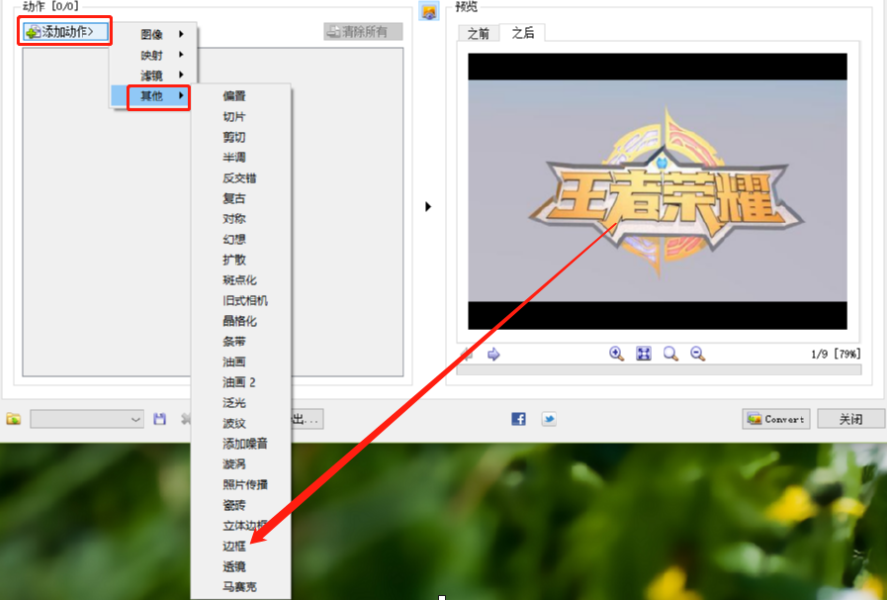Expand the 图像 submenu
887x600 pixels.
coord(153,34)
